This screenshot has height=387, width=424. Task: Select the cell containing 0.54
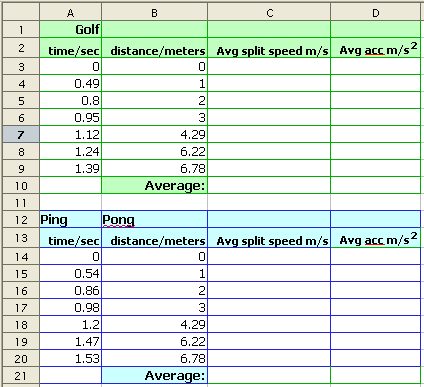click(x=70, y=273)
